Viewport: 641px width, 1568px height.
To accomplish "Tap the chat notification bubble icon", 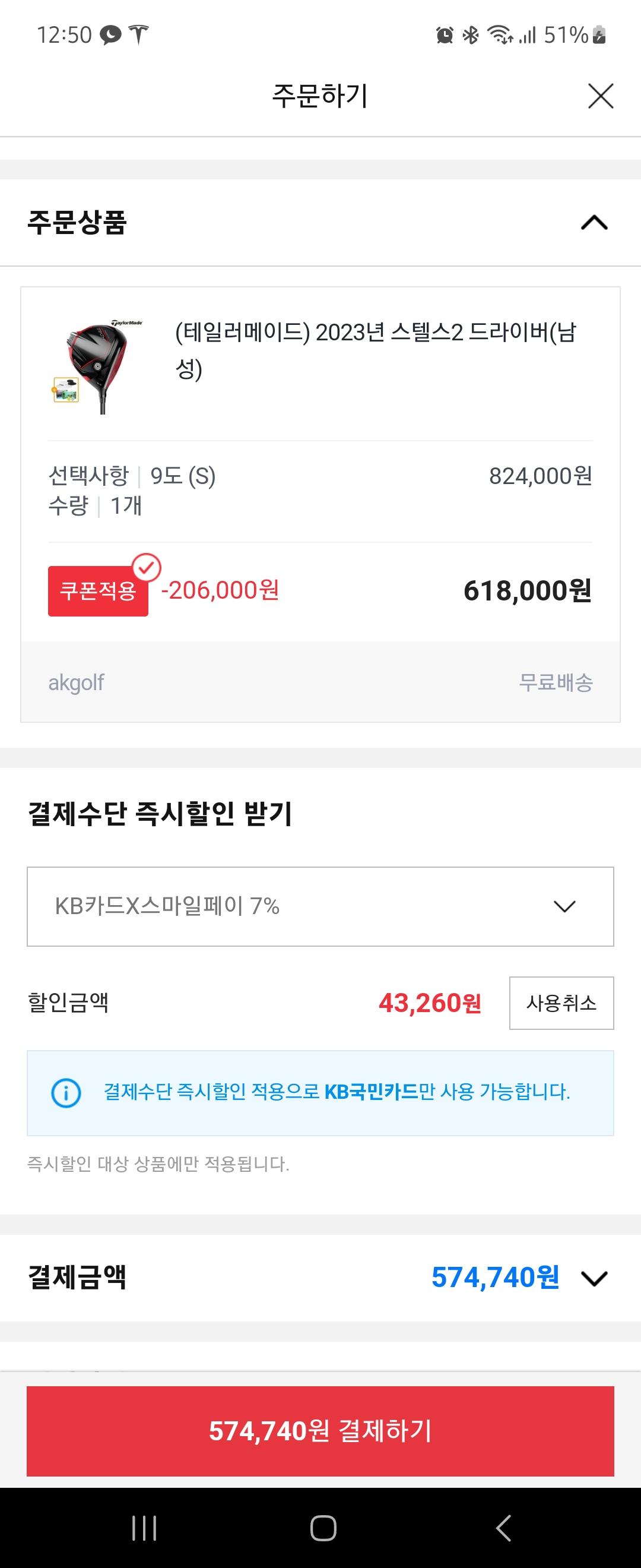I will click(x=110, y=35).
